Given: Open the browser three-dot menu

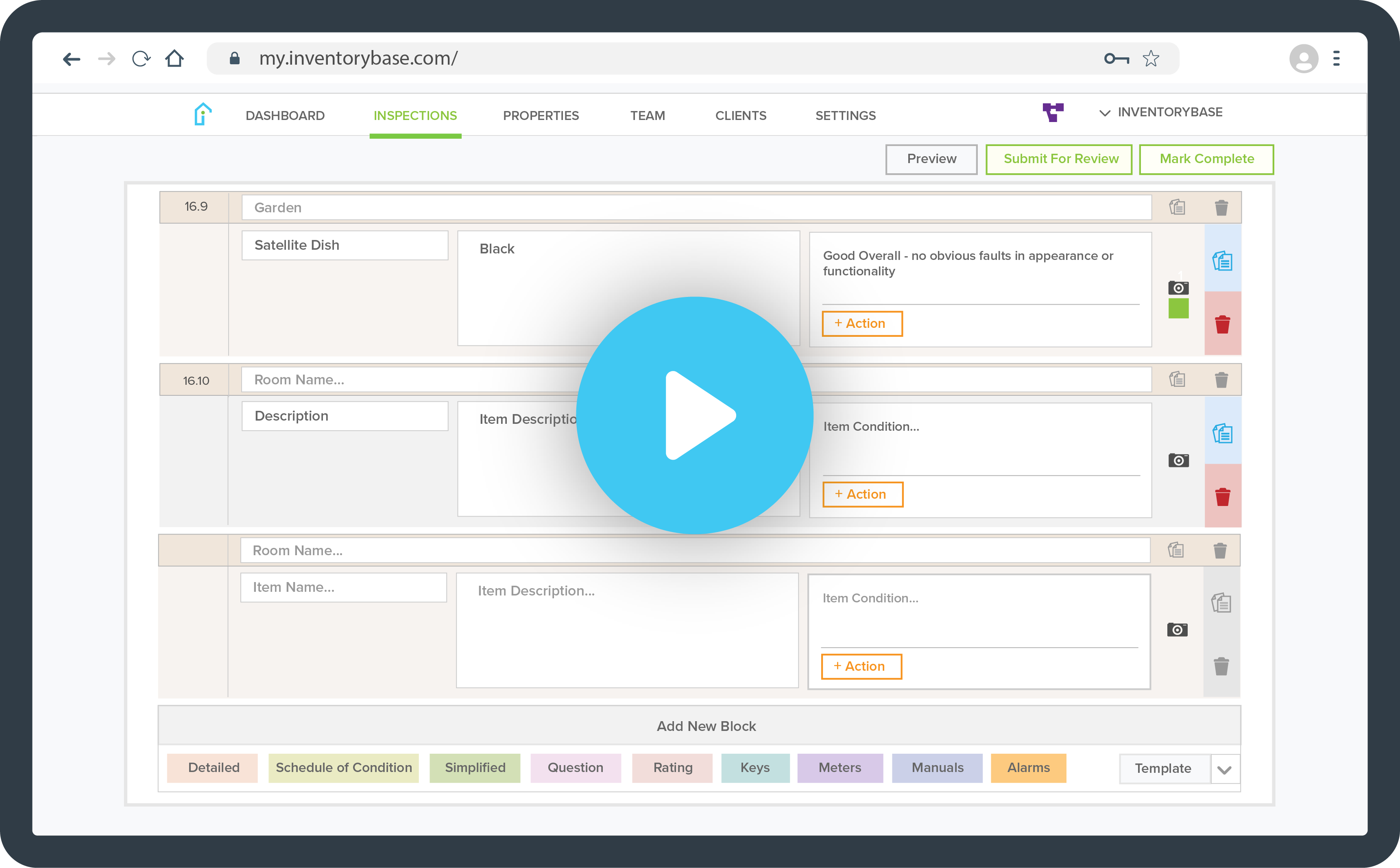Looking at the screenshot, I should click(1336, 59).
